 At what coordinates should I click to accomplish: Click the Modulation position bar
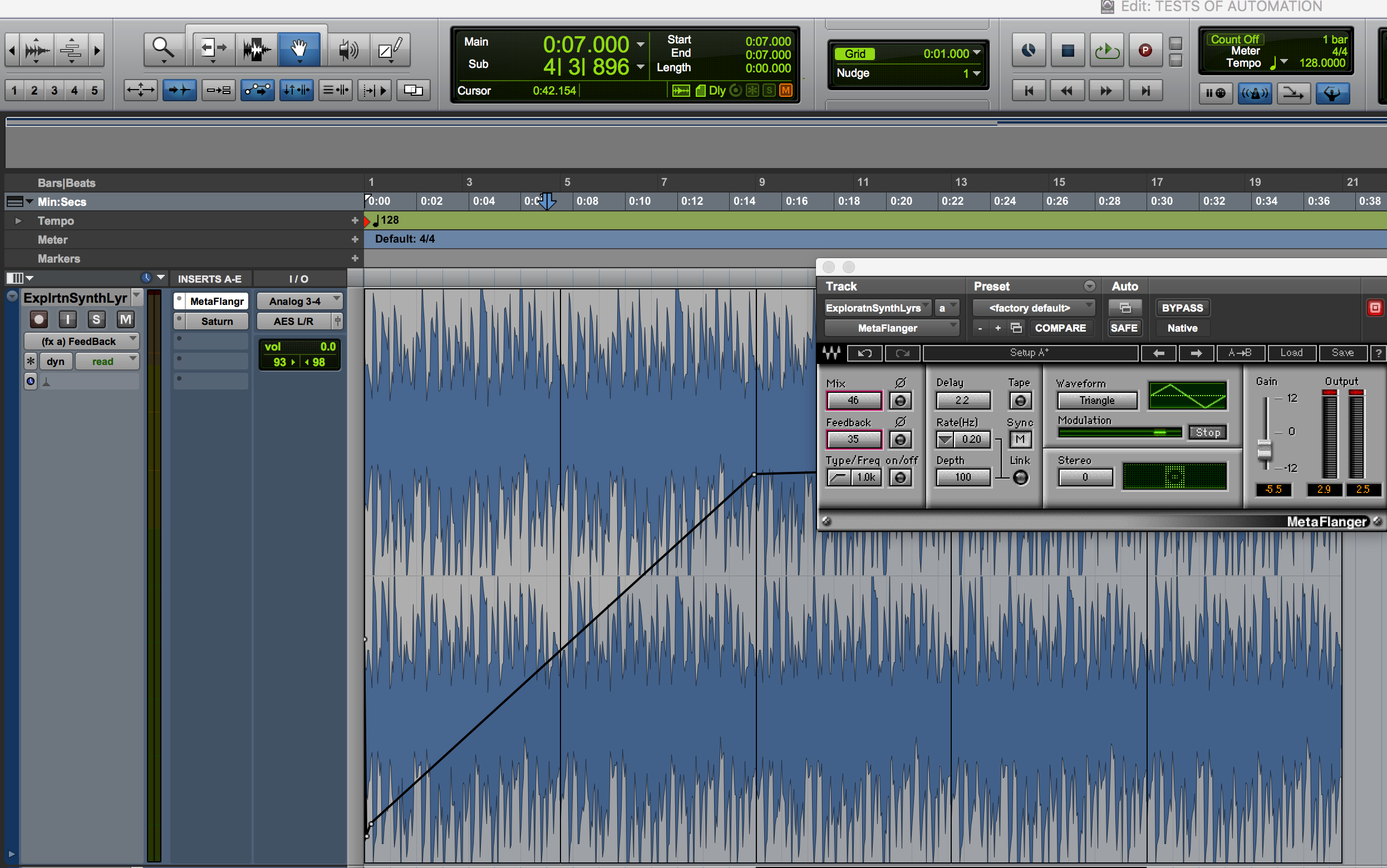1119,433
